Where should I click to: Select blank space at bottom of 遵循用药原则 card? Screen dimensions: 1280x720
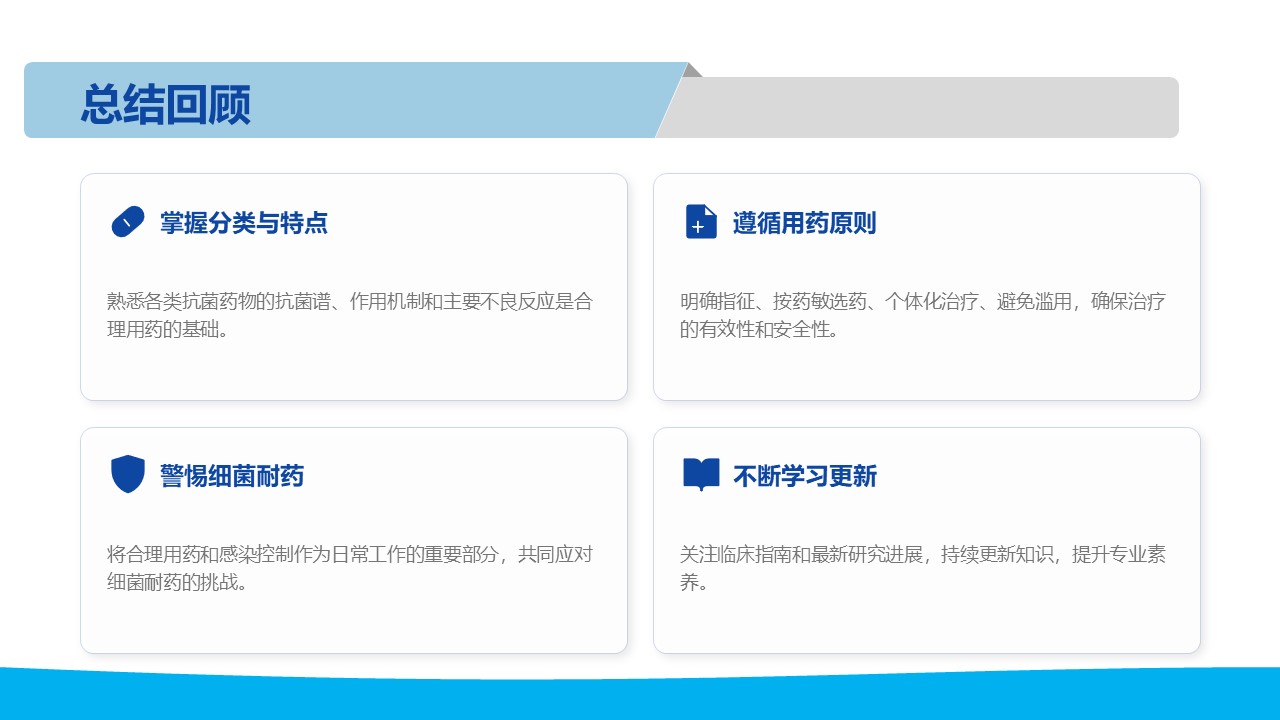926,374
